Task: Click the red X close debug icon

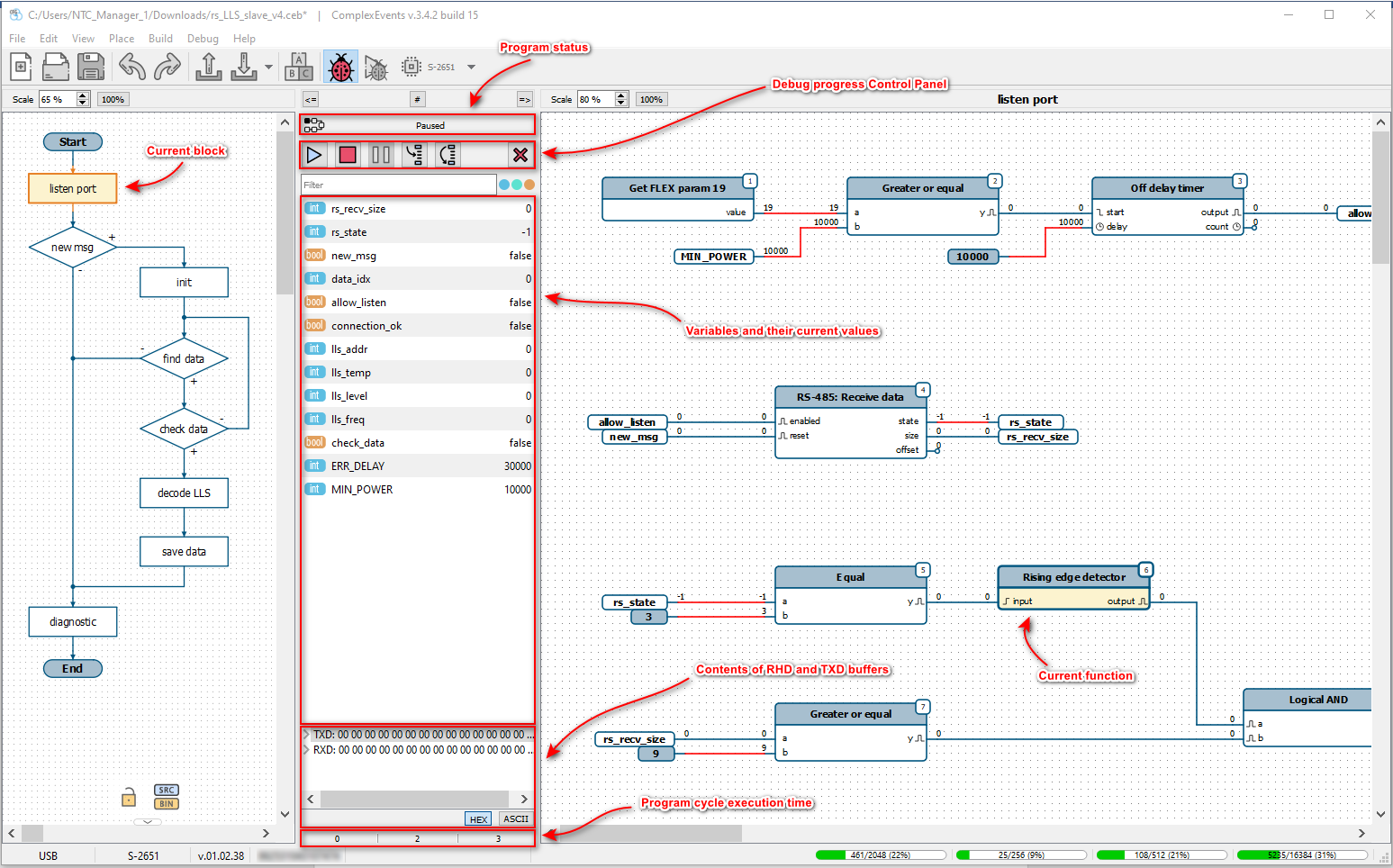Action: click(x=520, y=155)
